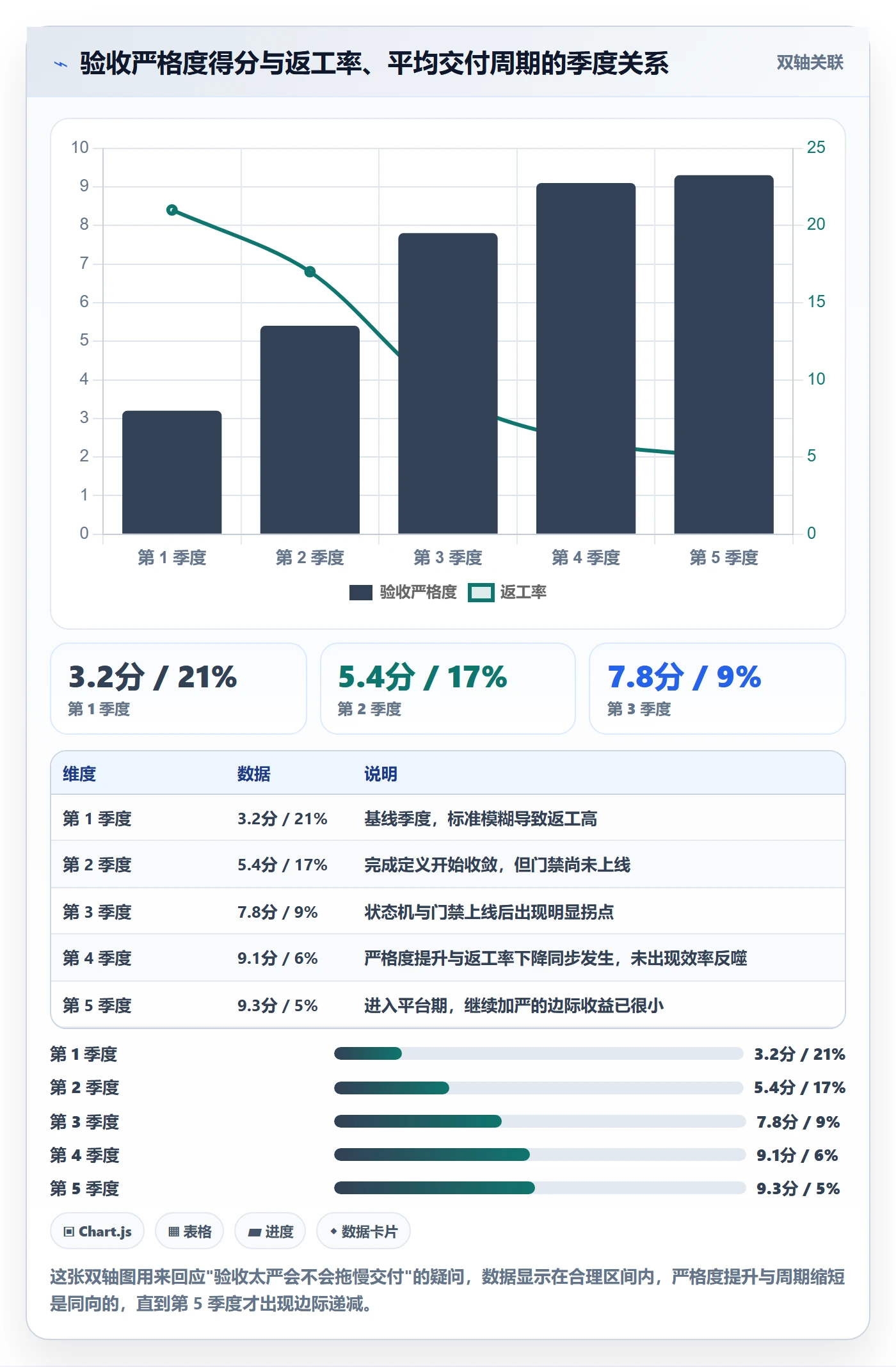
Task: Select table row 进入平台期，继续加严的边际收益已很小
Action: click(448, 1005)
